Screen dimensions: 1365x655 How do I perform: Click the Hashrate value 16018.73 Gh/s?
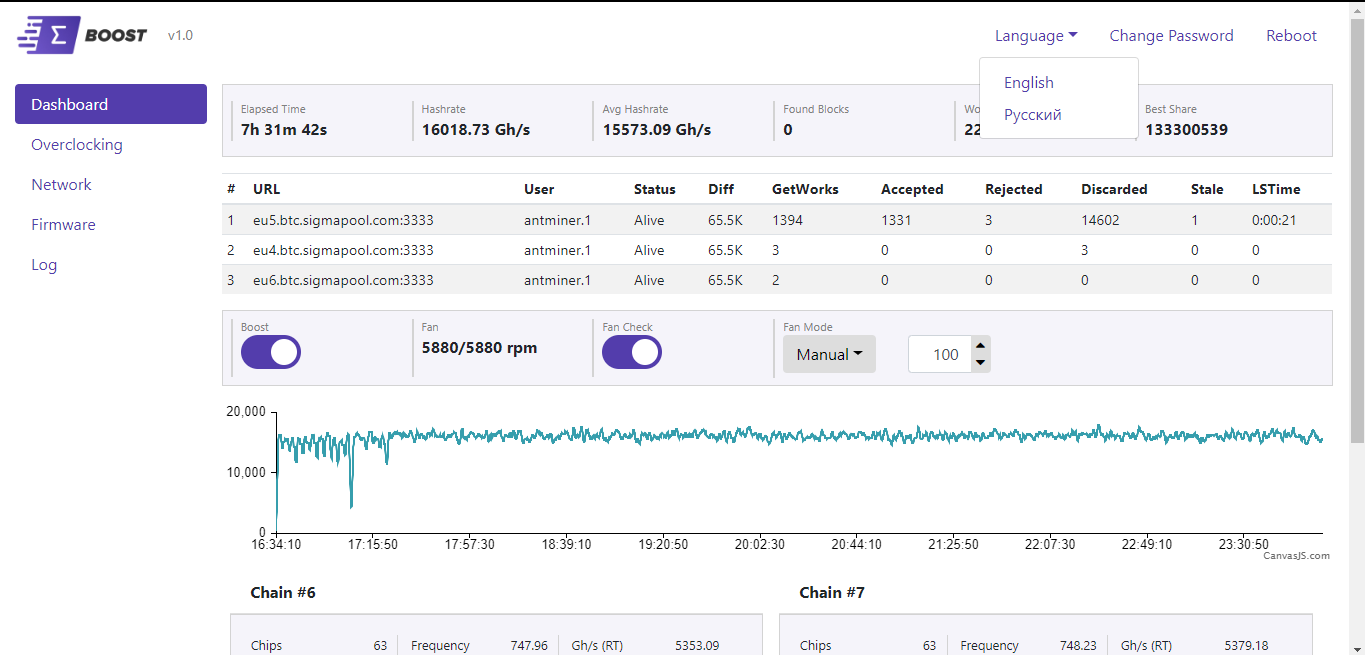pos(476,129)
